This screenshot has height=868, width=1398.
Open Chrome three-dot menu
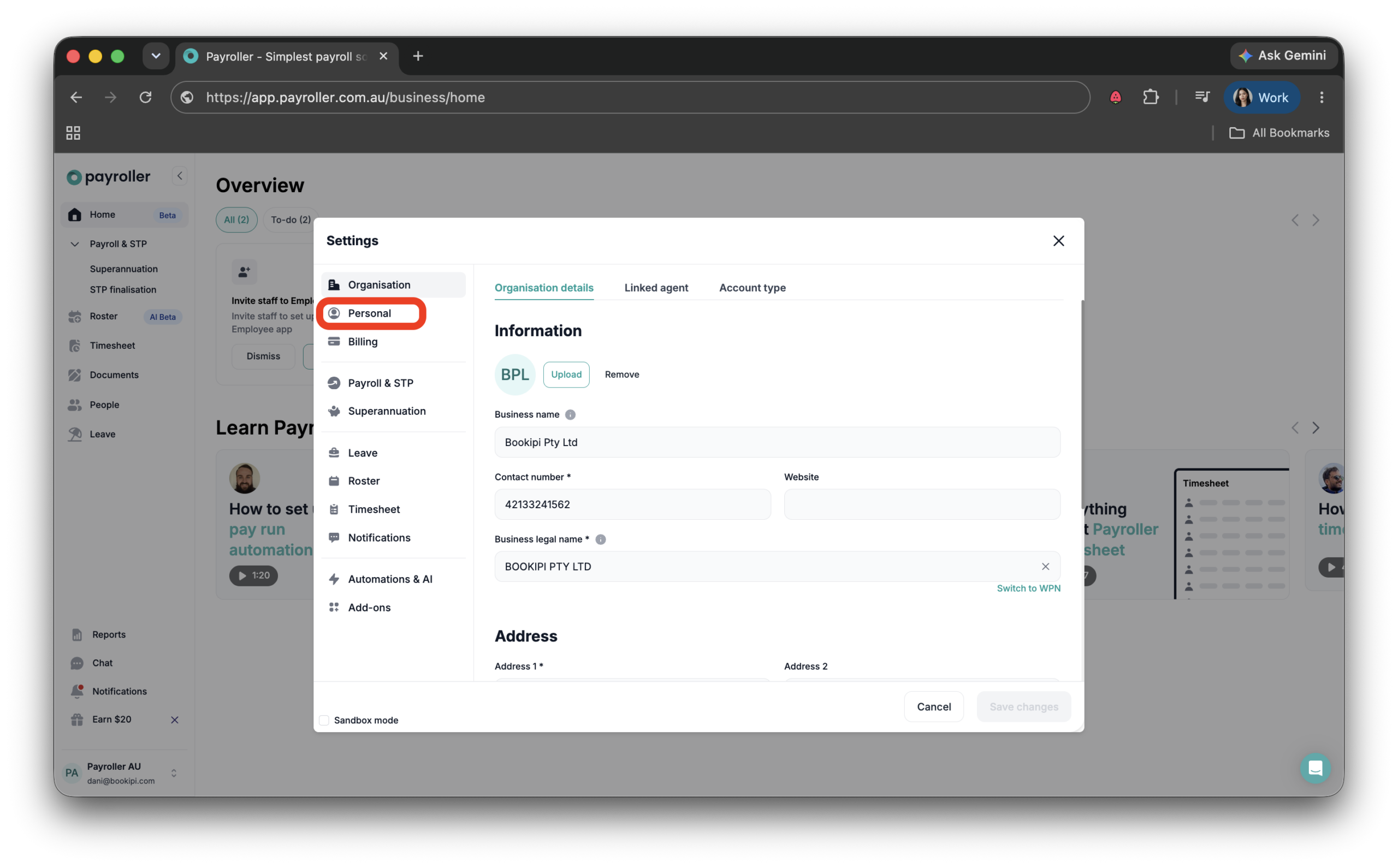click(1321, 97)
